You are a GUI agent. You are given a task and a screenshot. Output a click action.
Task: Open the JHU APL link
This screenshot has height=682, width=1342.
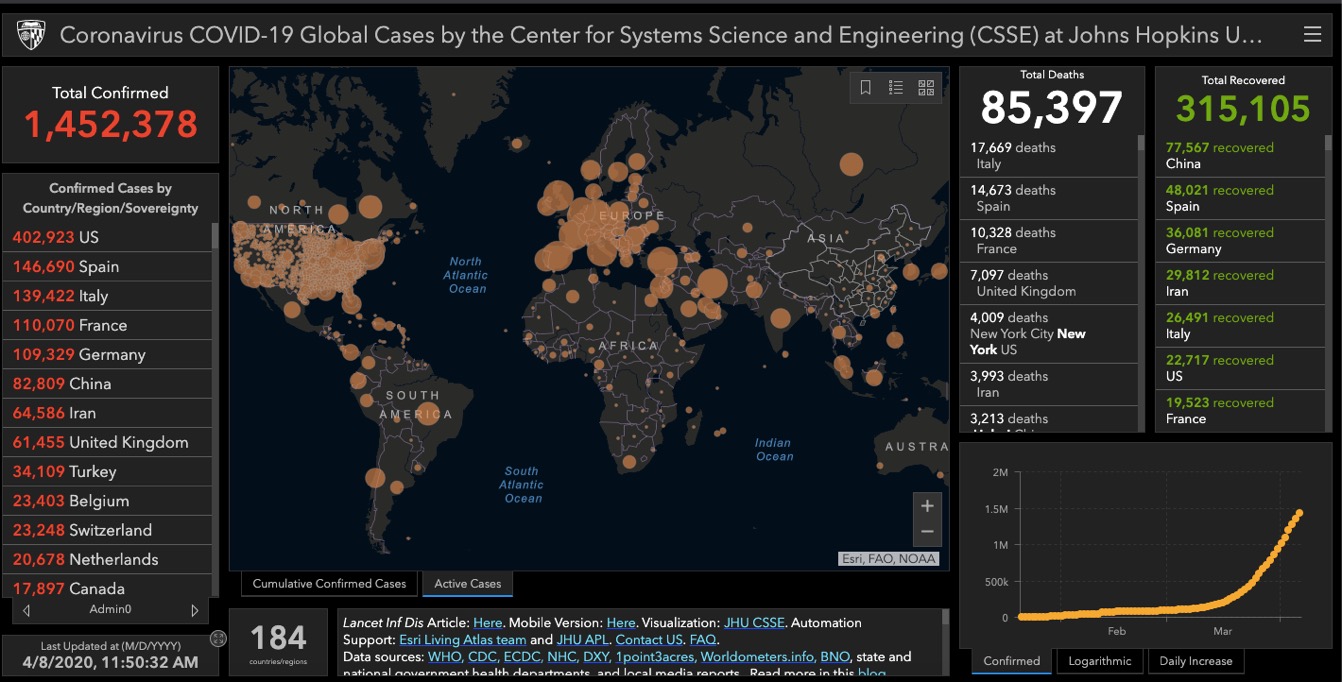pyautogui.click(x=582, y=640)
